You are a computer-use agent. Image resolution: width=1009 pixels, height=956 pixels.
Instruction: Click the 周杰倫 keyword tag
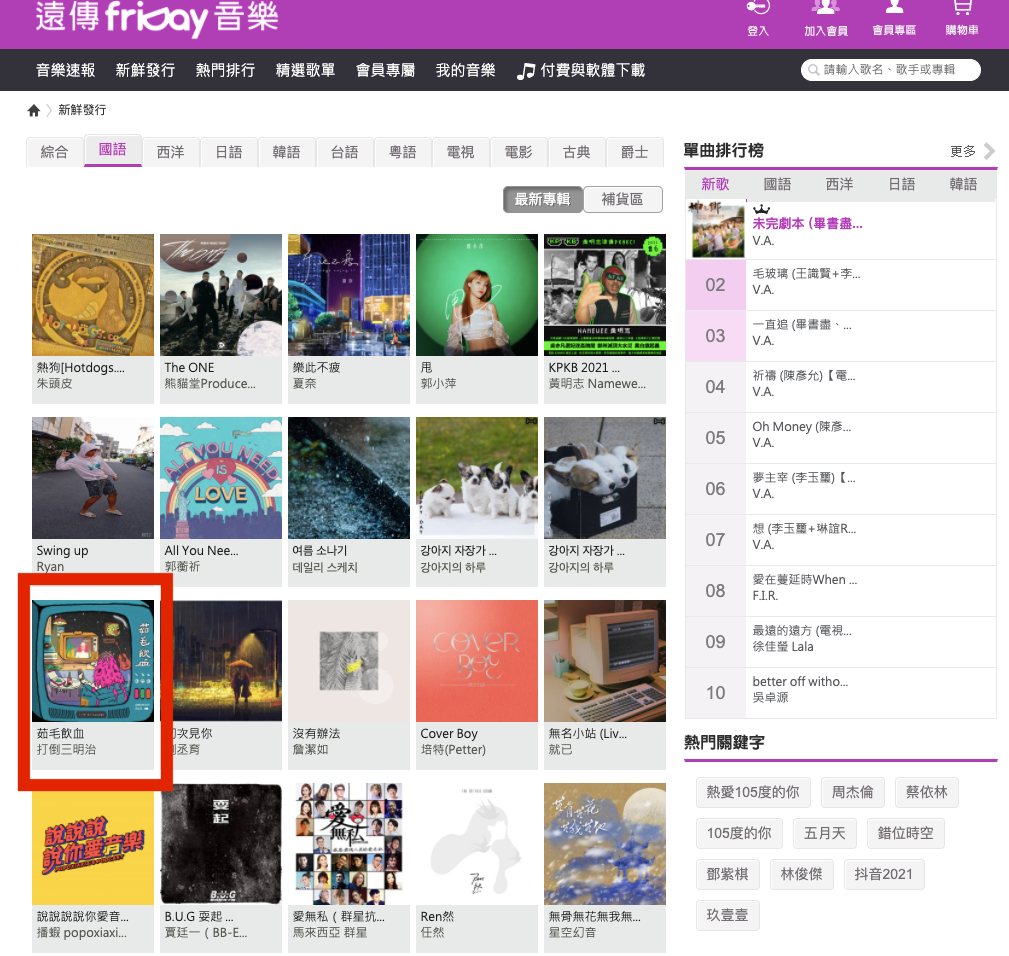(x=852, y=792)
